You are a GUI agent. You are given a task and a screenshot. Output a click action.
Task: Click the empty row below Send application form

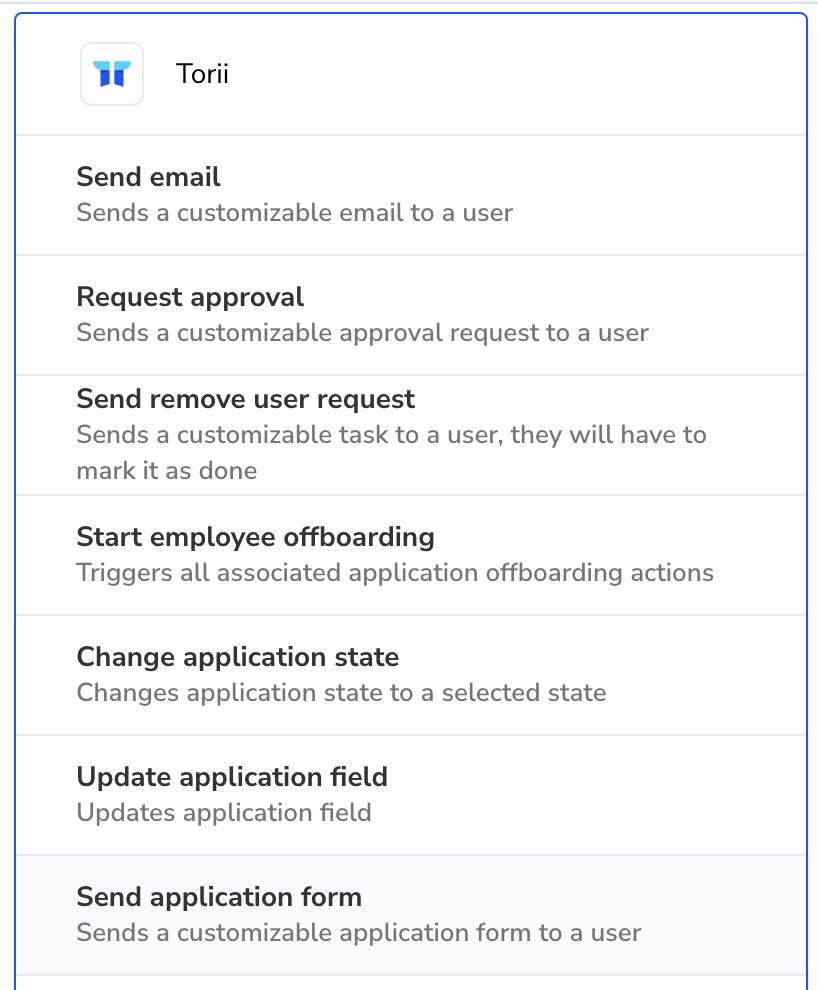point(411,983)
